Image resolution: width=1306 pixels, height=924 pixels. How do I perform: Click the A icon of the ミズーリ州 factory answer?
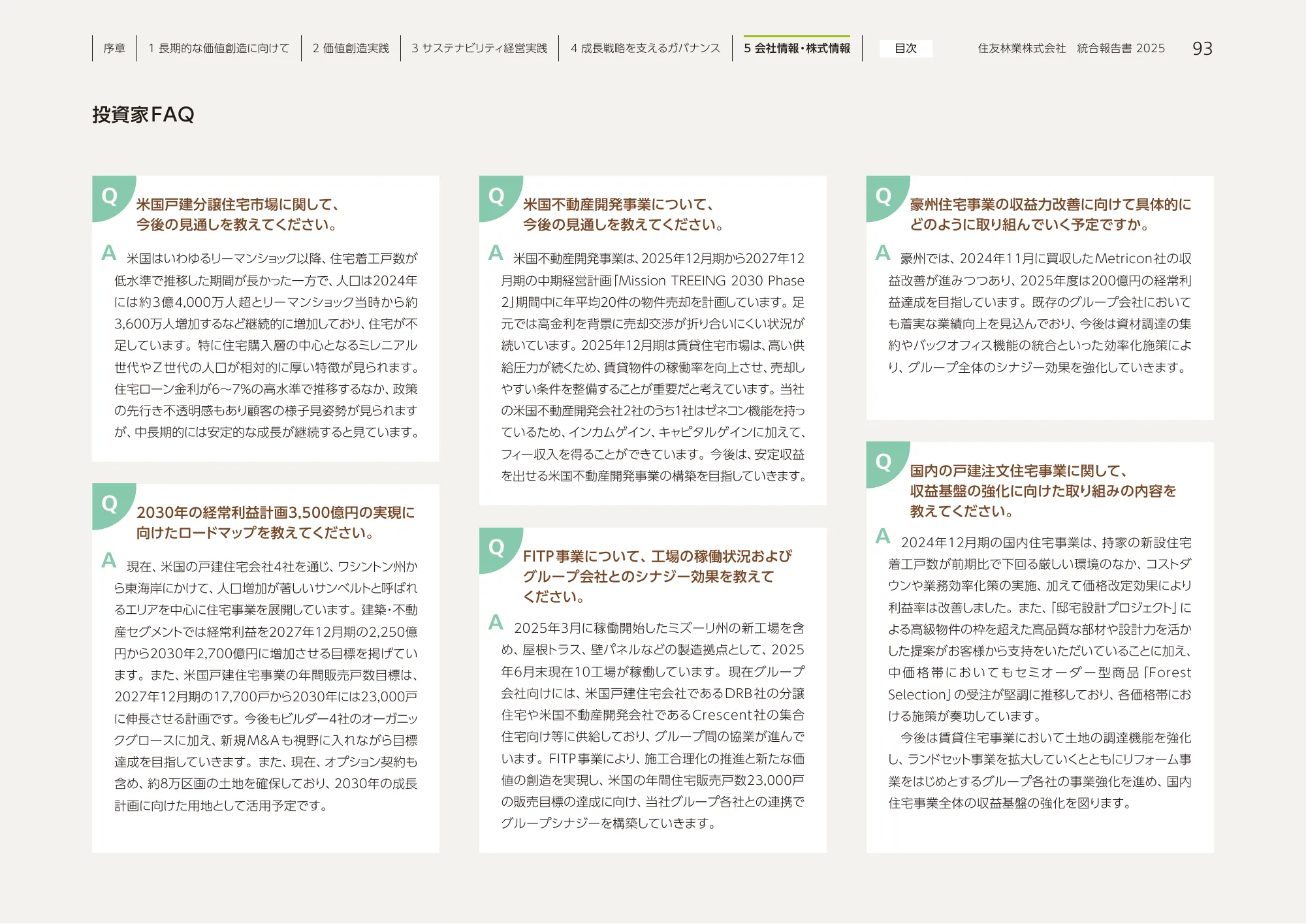coord(496,622)
